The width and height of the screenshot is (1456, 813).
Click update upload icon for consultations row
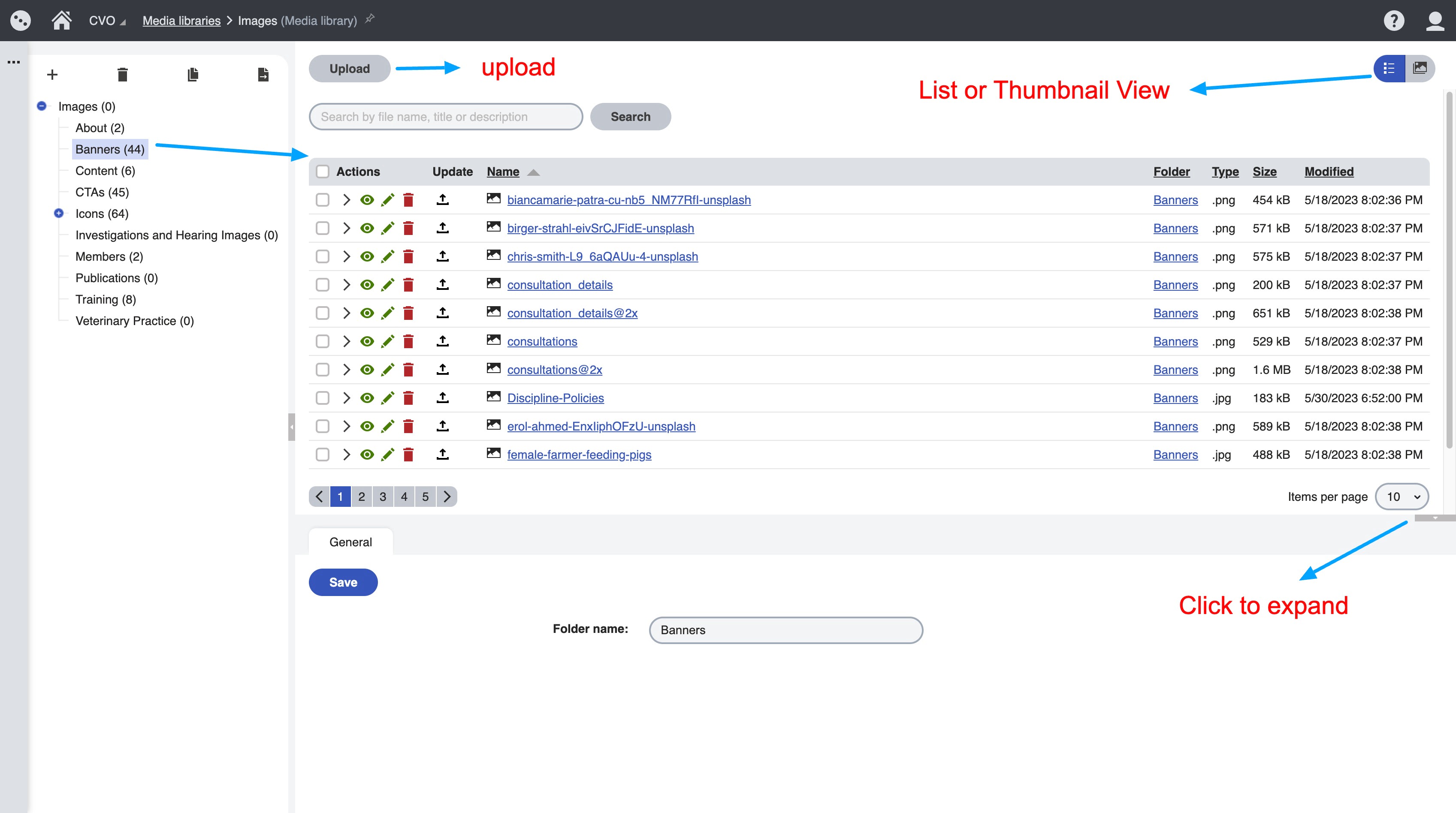tap(443, 341)
